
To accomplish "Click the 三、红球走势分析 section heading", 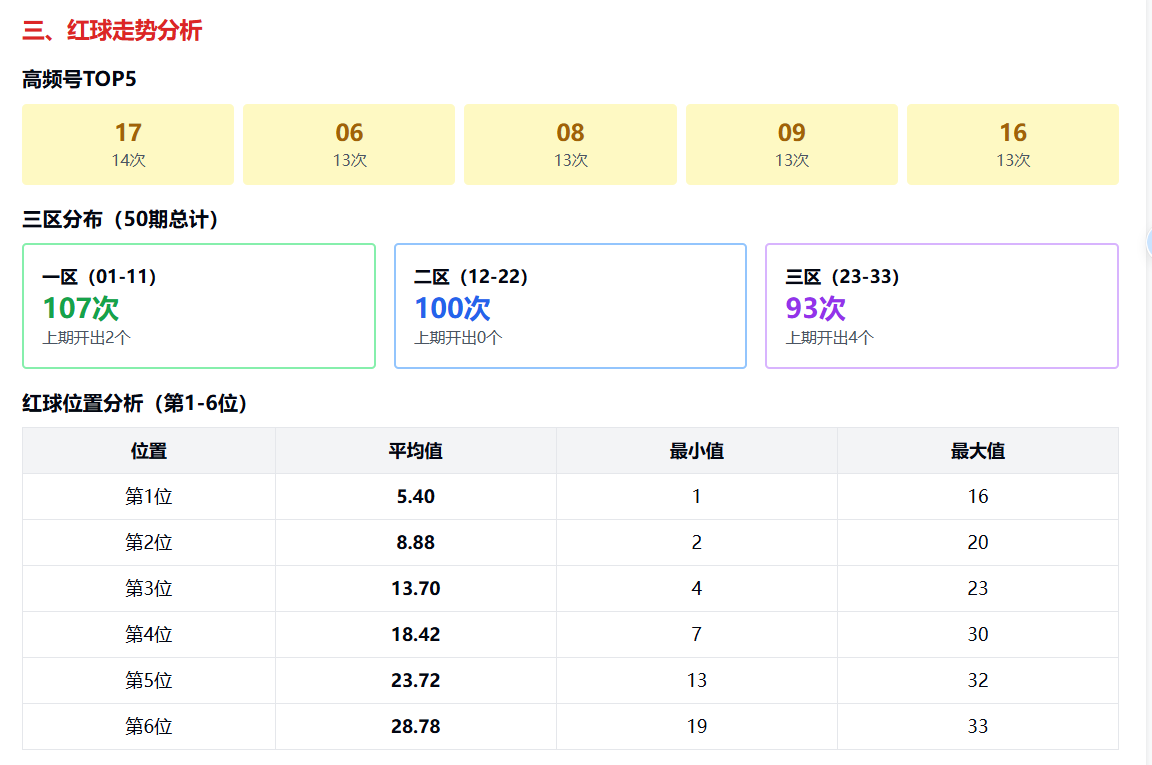I will click(112, 31).
